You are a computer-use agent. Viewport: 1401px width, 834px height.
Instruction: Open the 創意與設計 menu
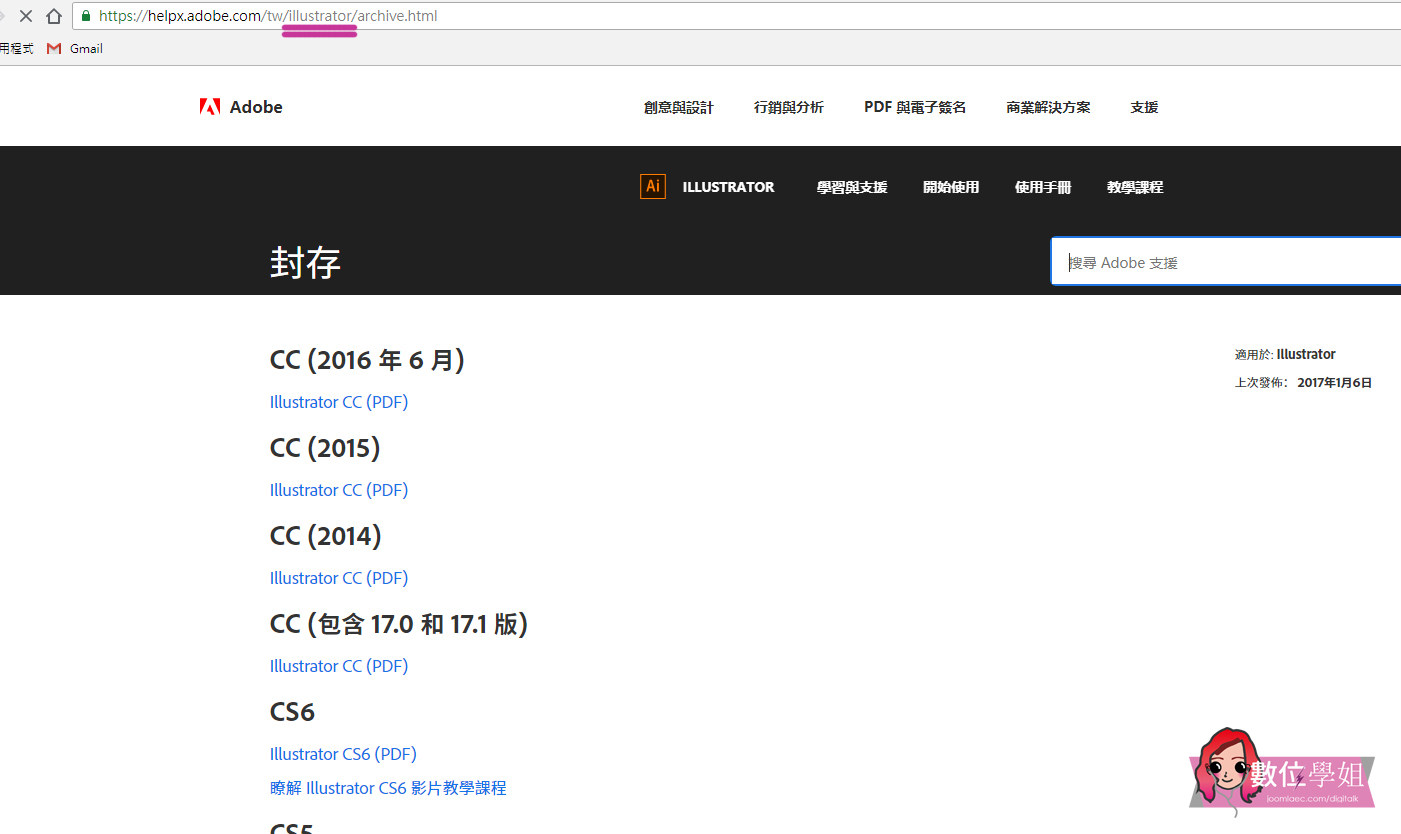coord(678,107)
